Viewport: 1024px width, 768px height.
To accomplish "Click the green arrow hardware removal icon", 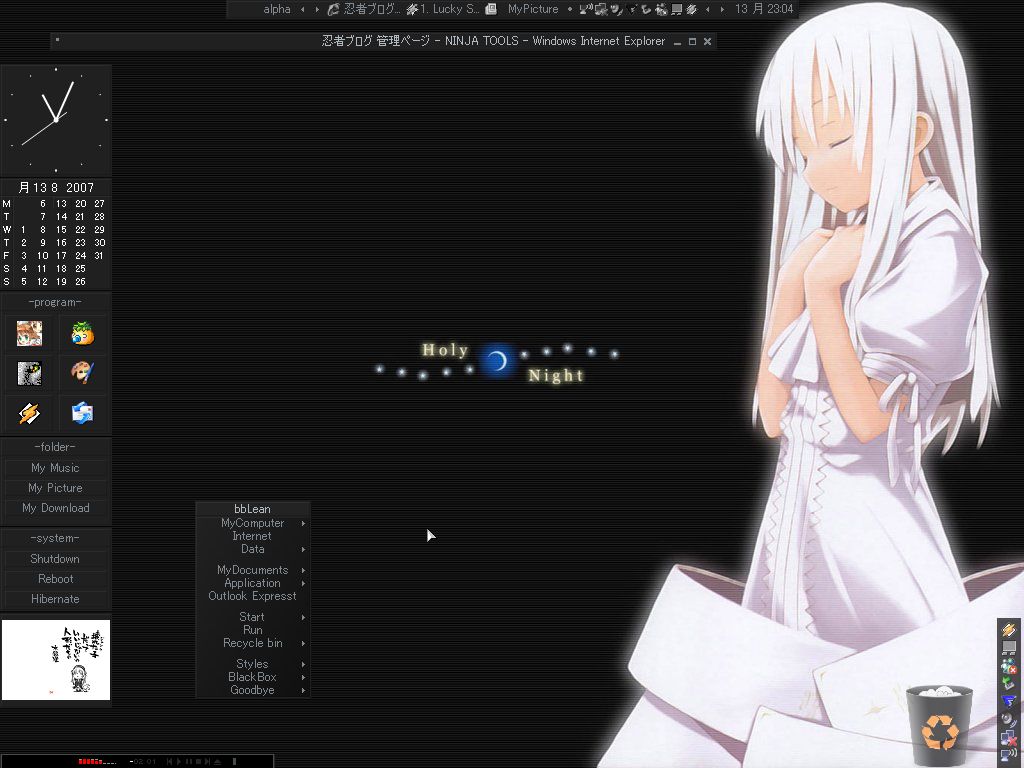I will (x=1009, y=683).
